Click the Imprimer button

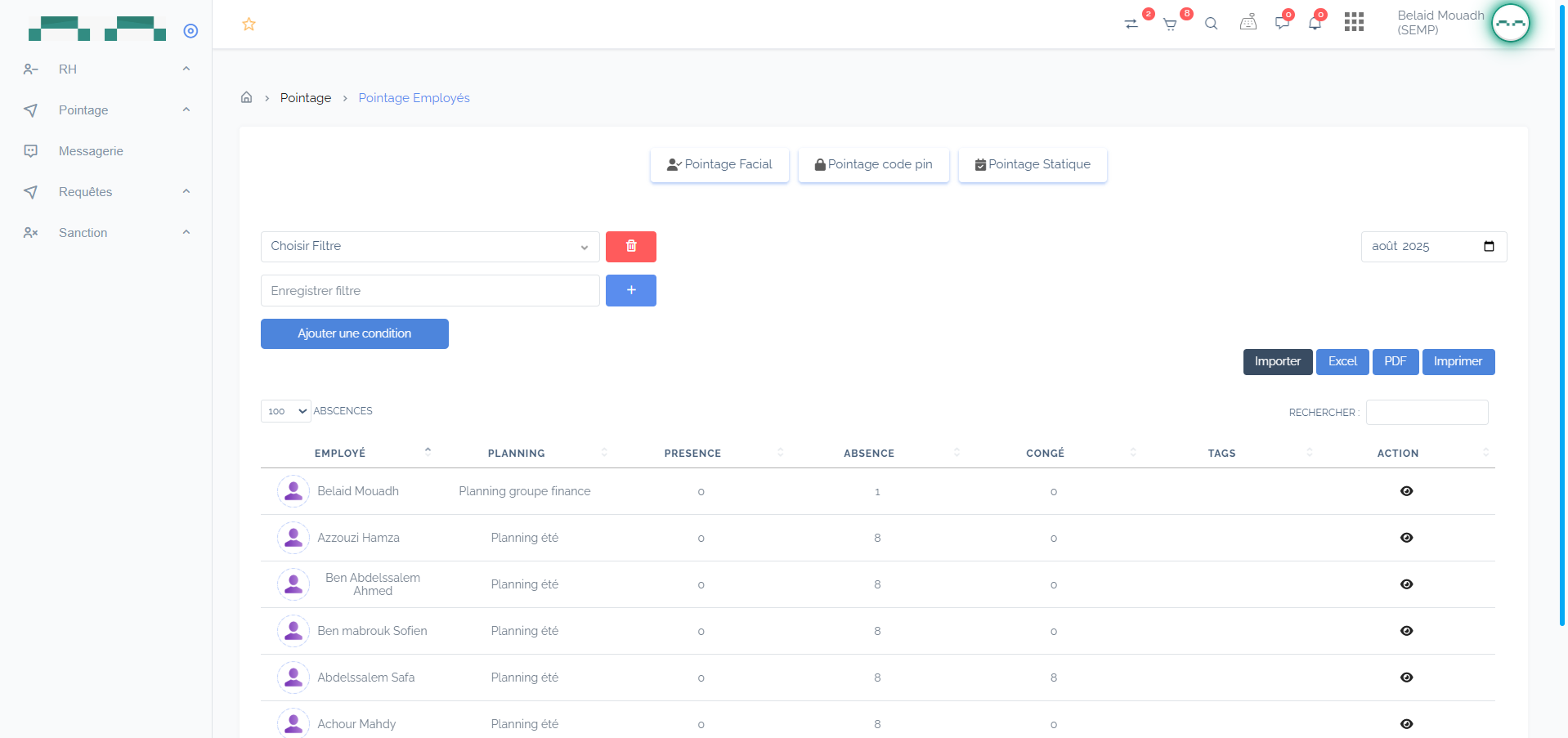click(1458, 361)
